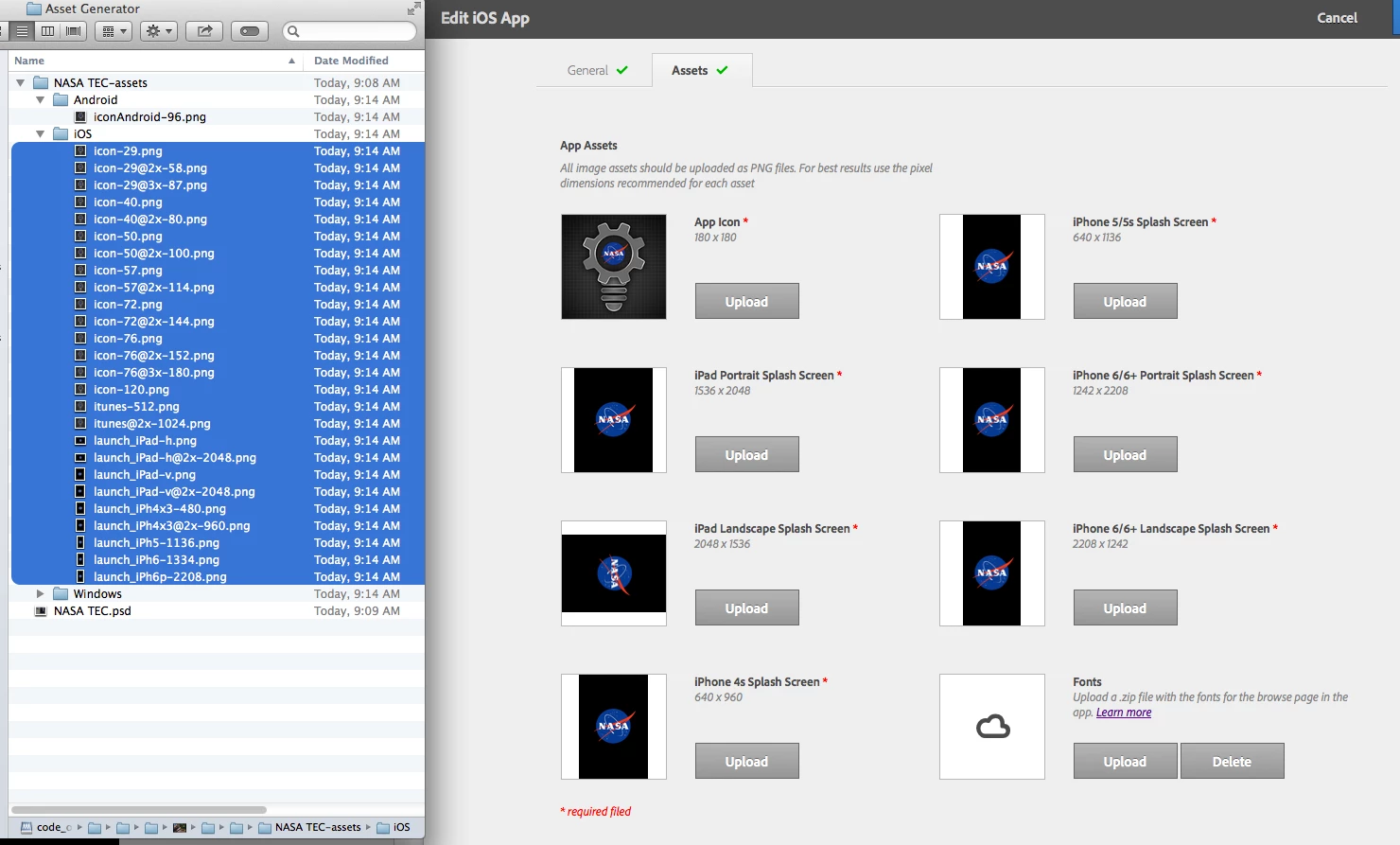Click the Finder search field

tap(350, 31)
